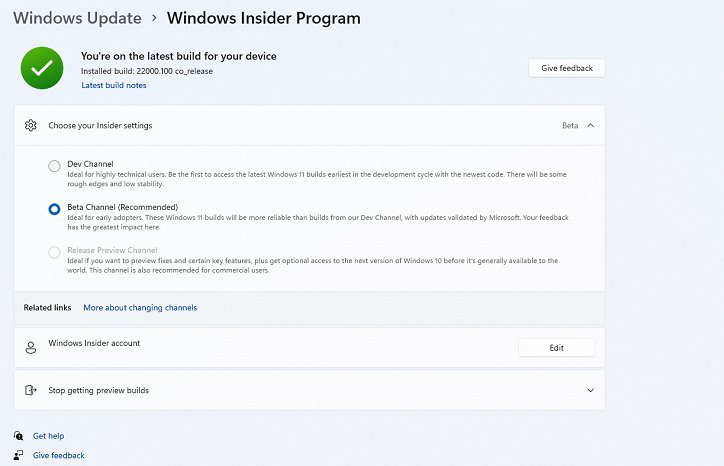Image resolution: width=724 pixels, height=466 pixels.
Task: Click the exit icon beside Stop getting preview builds
Action: pyautogui.click(x=30, y=390)
